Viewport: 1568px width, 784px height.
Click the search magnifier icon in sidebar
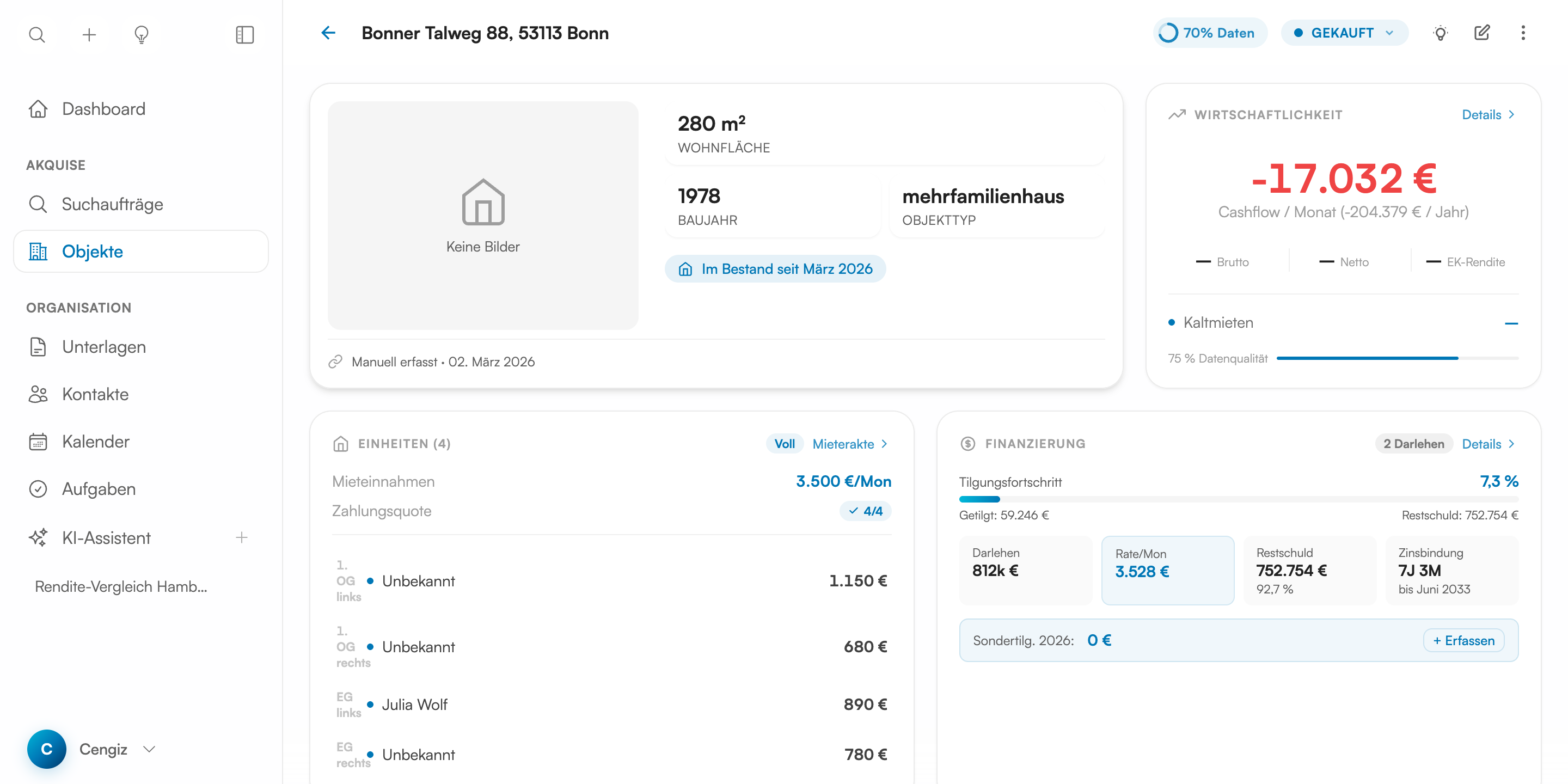point(37,35)
